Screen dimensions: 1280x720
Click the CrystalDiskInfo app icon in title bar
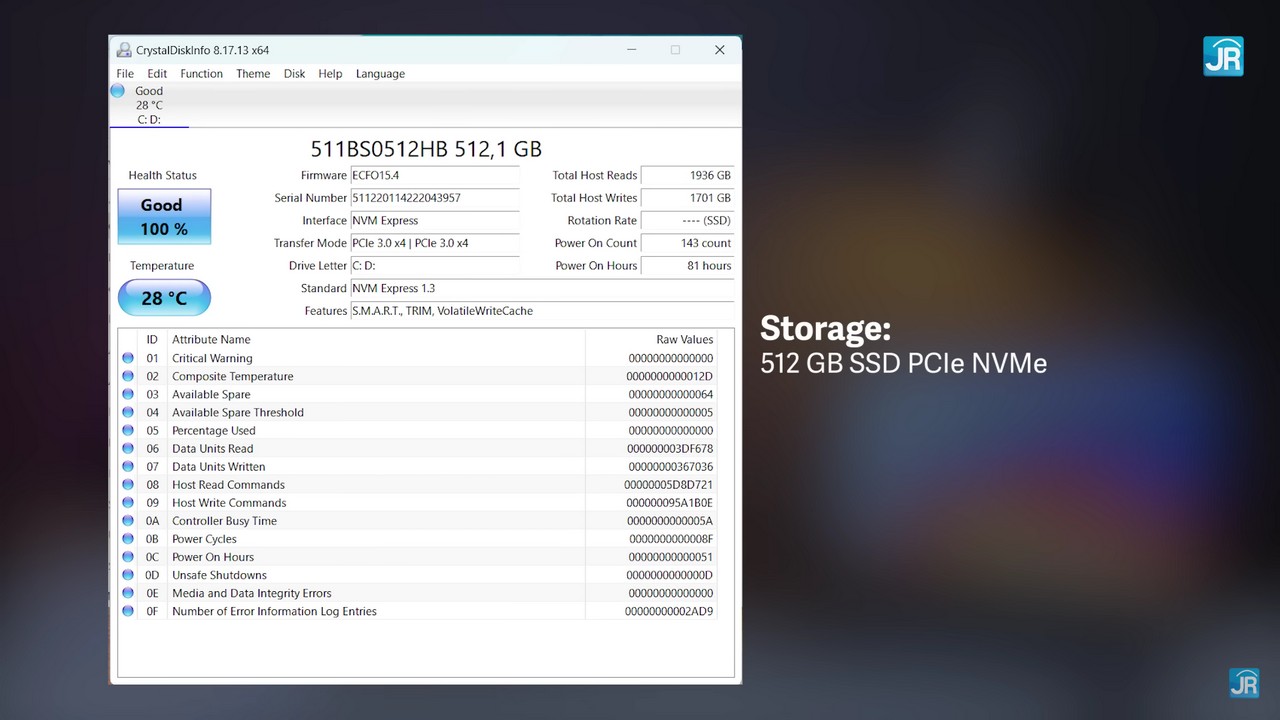pos(124,50)
